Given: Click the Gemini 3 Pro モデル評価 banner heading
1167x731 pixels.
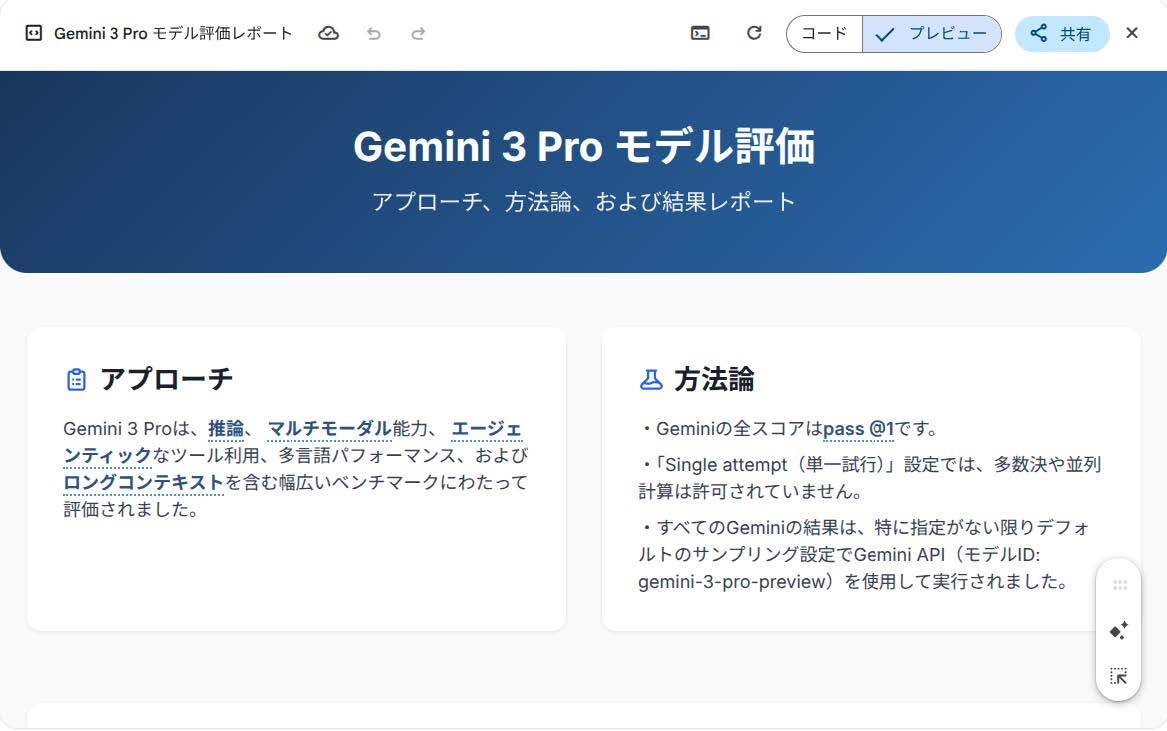Looking at the screenshot, I should [x=584, y=146].
